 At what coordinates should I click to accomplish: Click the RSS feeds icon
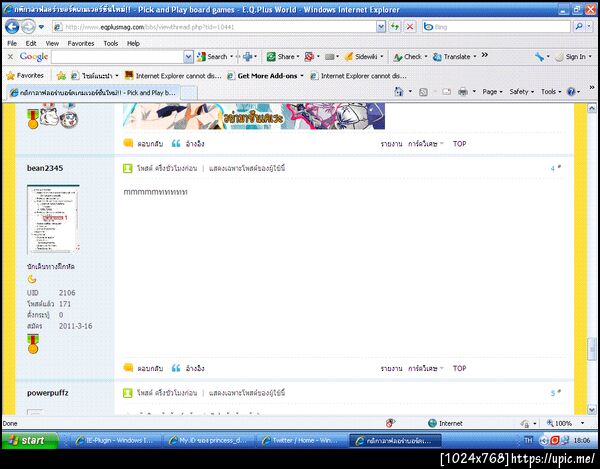423,92
